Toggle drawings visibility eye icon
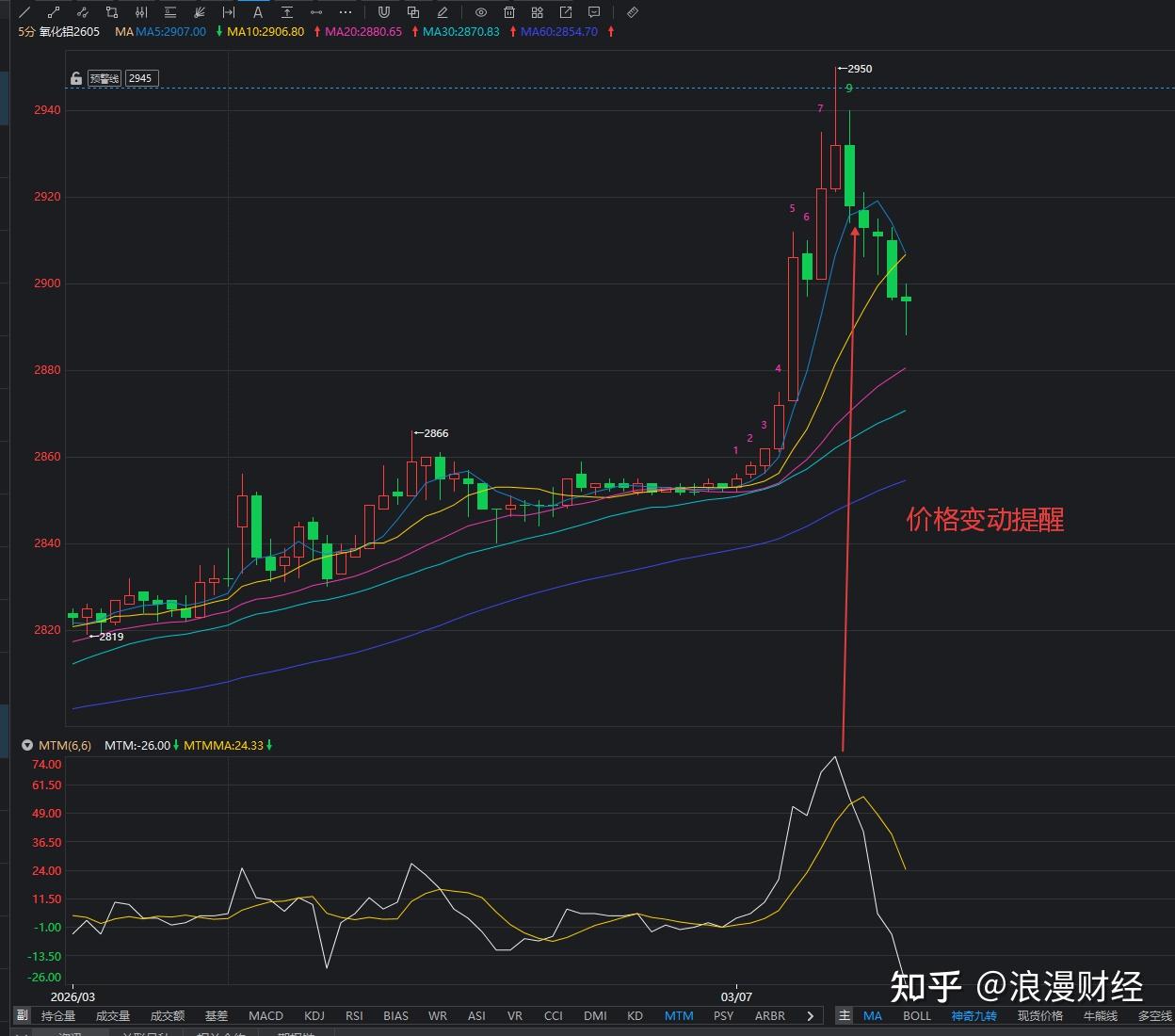The image size is (1175, 1036). [x=481, y=12]
